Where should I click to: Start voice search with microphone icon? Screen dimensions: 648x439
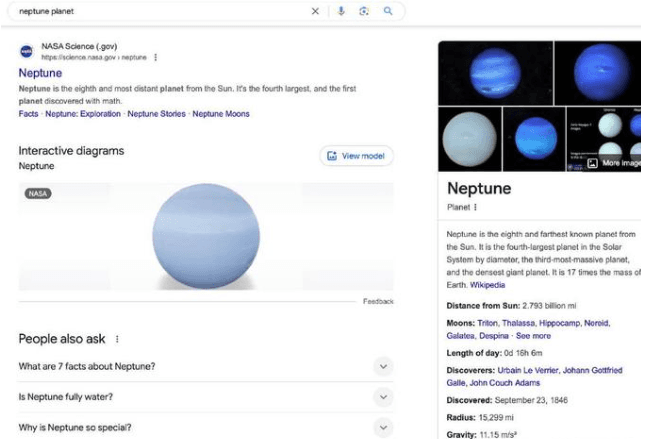pos(341,11)
